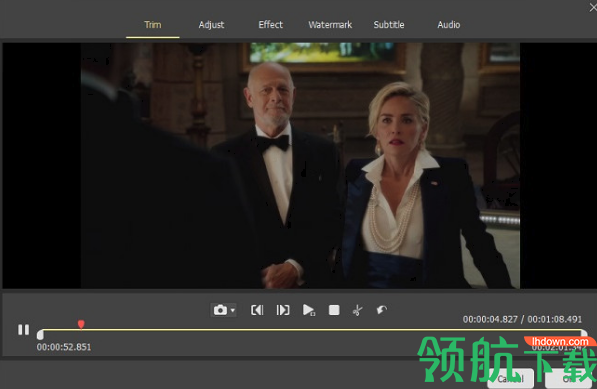The image size is (597, 389).
Task: Set trim start point with left bracket icon
Action: coord(257,310)
